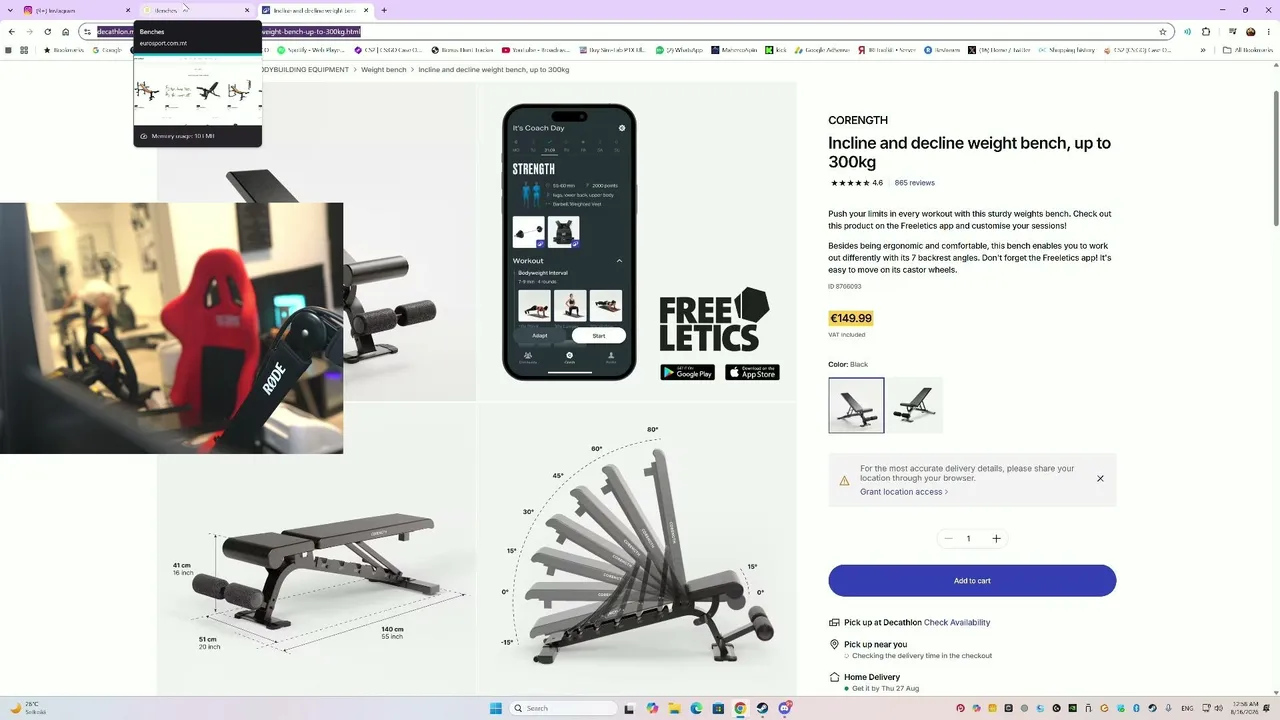Close the Benches tab

click(x=247, y=10)
